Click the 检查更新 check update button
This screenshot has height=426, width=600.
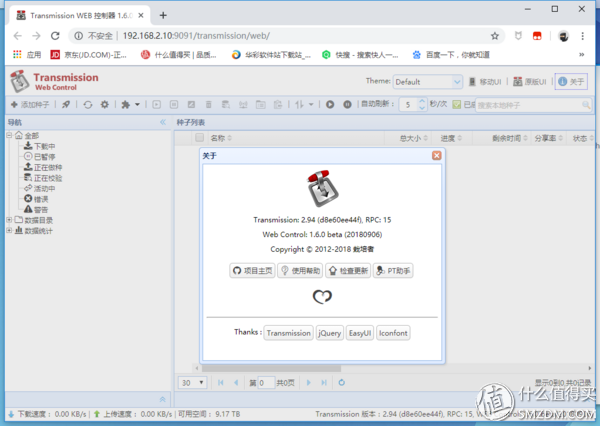click(348, 271)
